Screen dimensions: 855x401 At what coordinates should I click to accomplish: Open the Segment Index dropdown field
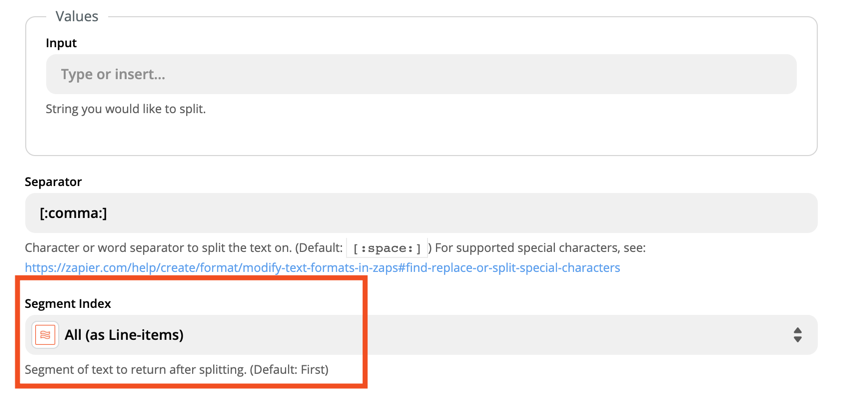(420, 335)
